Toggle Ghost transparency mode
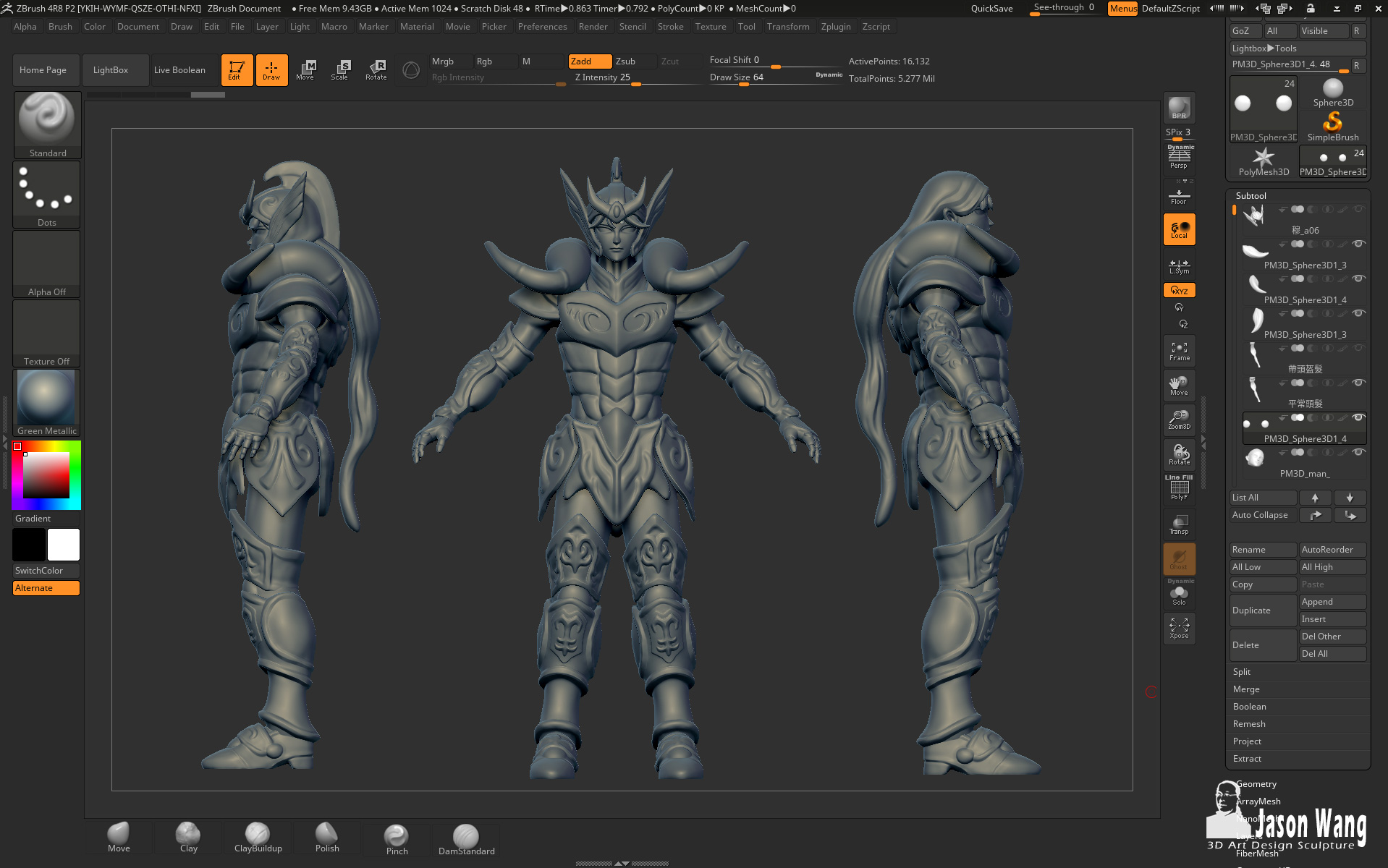The height and width of the screenshot is (868, 1388). pyautogui.click(x=1179, y=558)
